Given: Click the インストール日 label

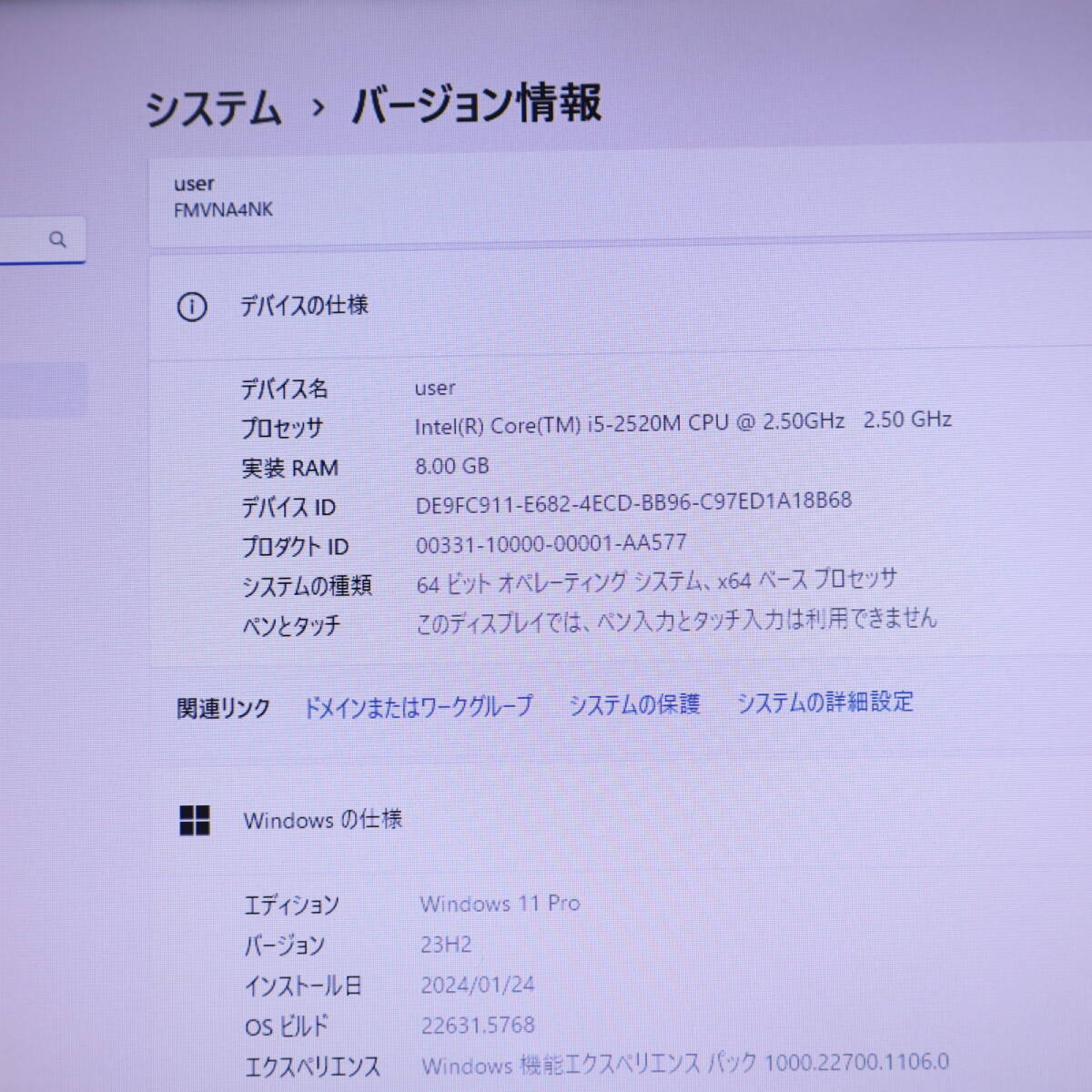Looking at the screenshot, I should pyautogui.click(x=303, y=986).
